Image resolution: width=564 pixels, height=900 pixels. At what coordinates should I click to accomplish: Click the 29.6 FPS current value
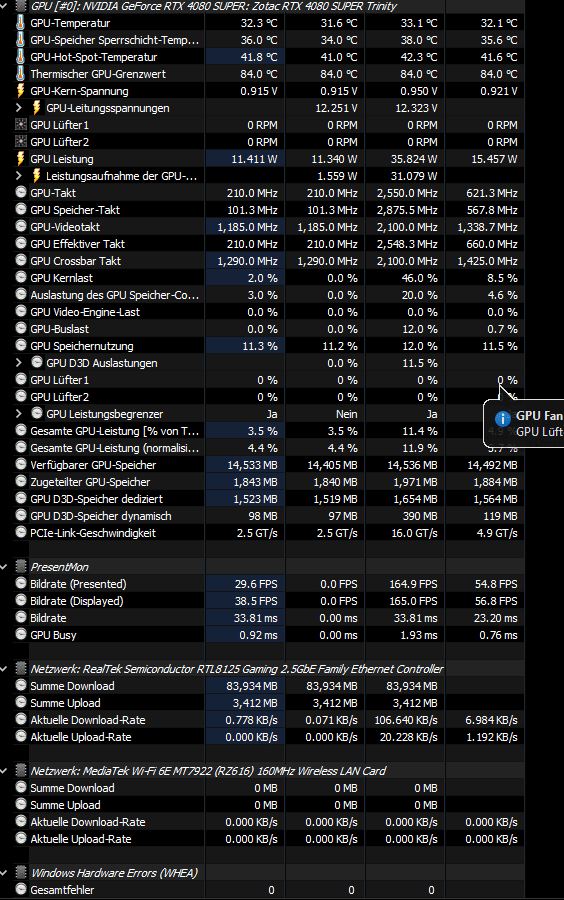(x=256, y=584)
